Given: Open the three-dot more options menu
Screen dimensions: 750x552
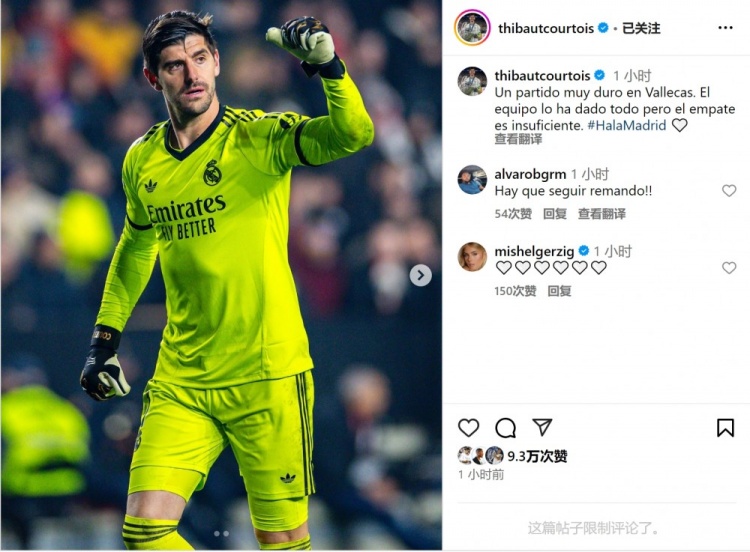Looking at the screenshot, I should 725,28.
